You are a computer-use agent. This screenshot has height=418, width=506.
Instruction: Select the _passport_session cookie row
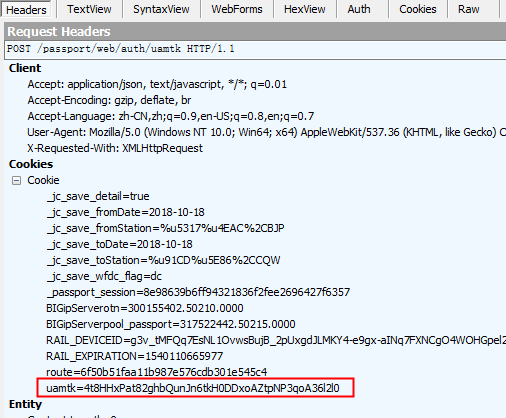[x=198, y=292]
